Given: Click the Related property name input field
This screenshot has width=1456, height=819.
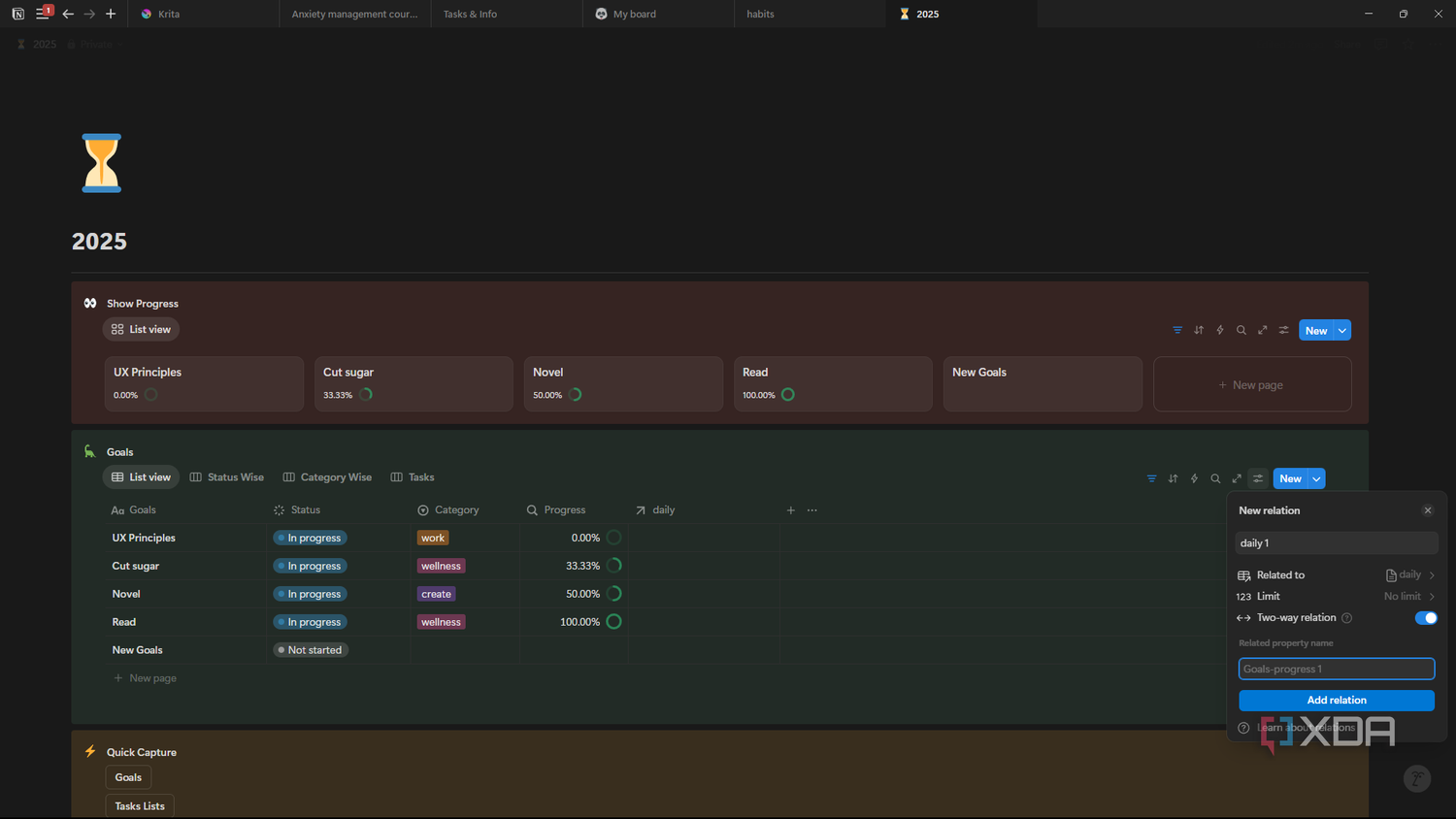Looking at the screenshot, I should click(1337, 669).
